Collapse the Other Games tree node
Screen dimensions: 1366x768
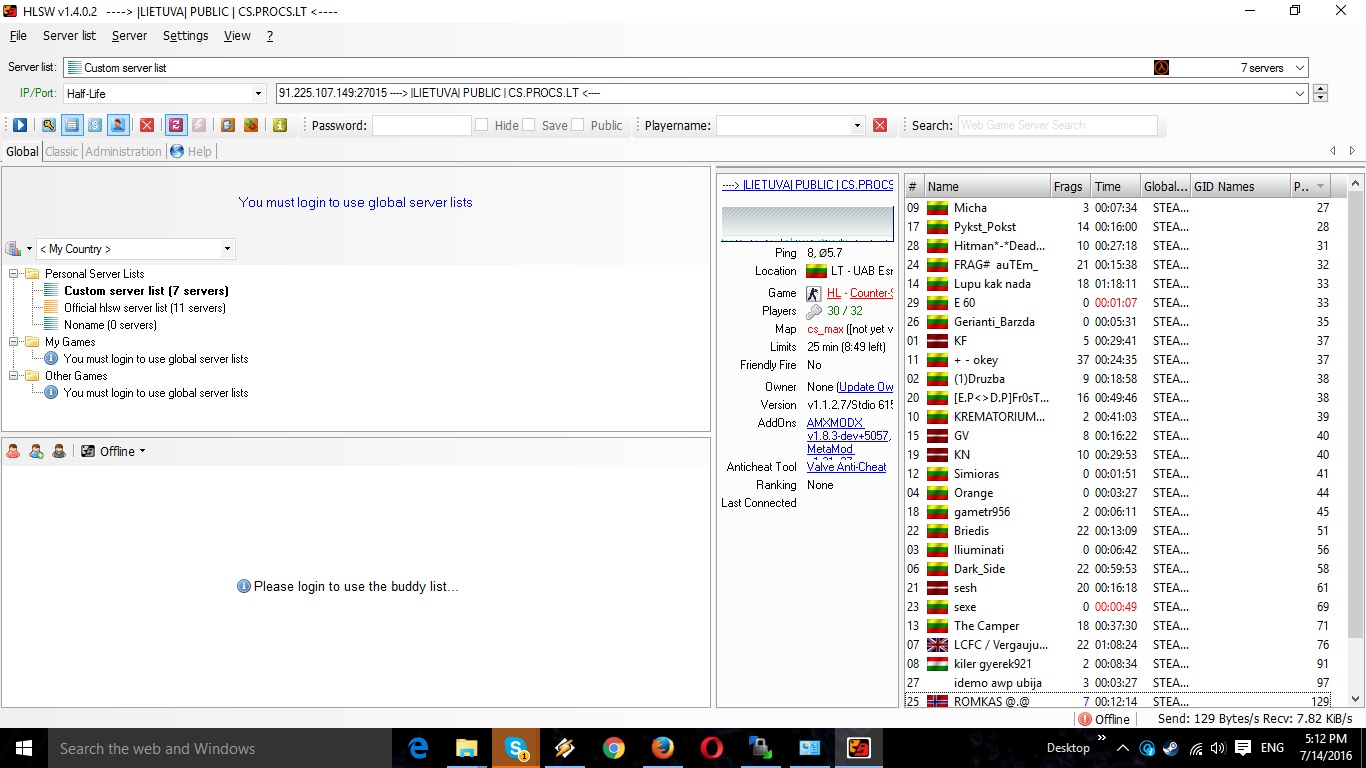[14, 376]
